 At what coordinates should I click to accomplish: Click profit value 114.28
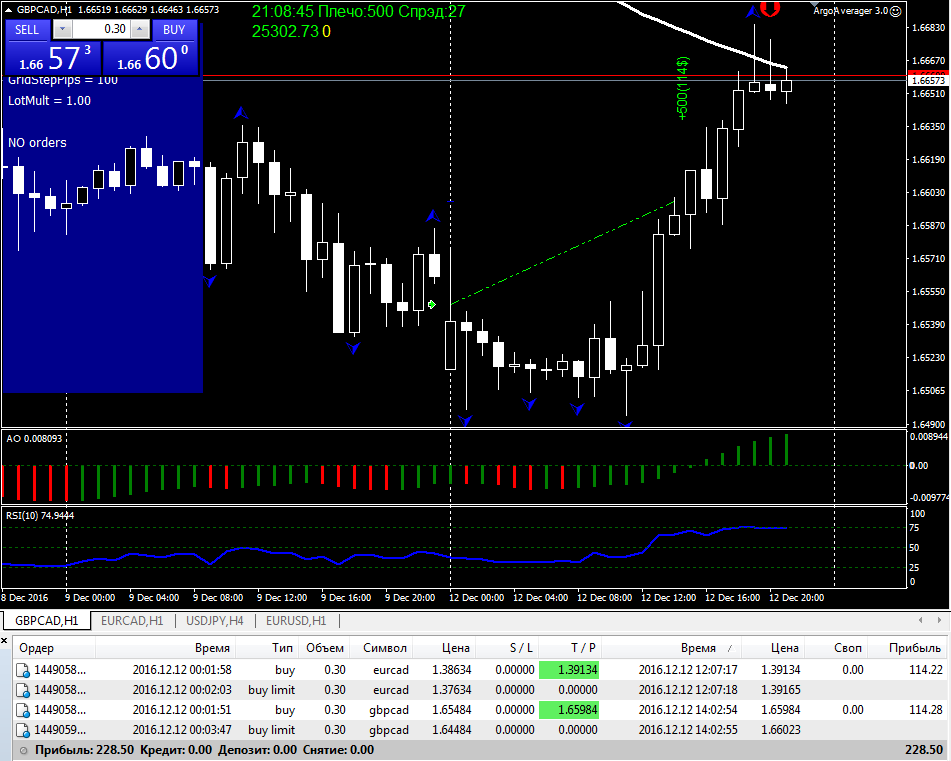(x=926, y=709)
